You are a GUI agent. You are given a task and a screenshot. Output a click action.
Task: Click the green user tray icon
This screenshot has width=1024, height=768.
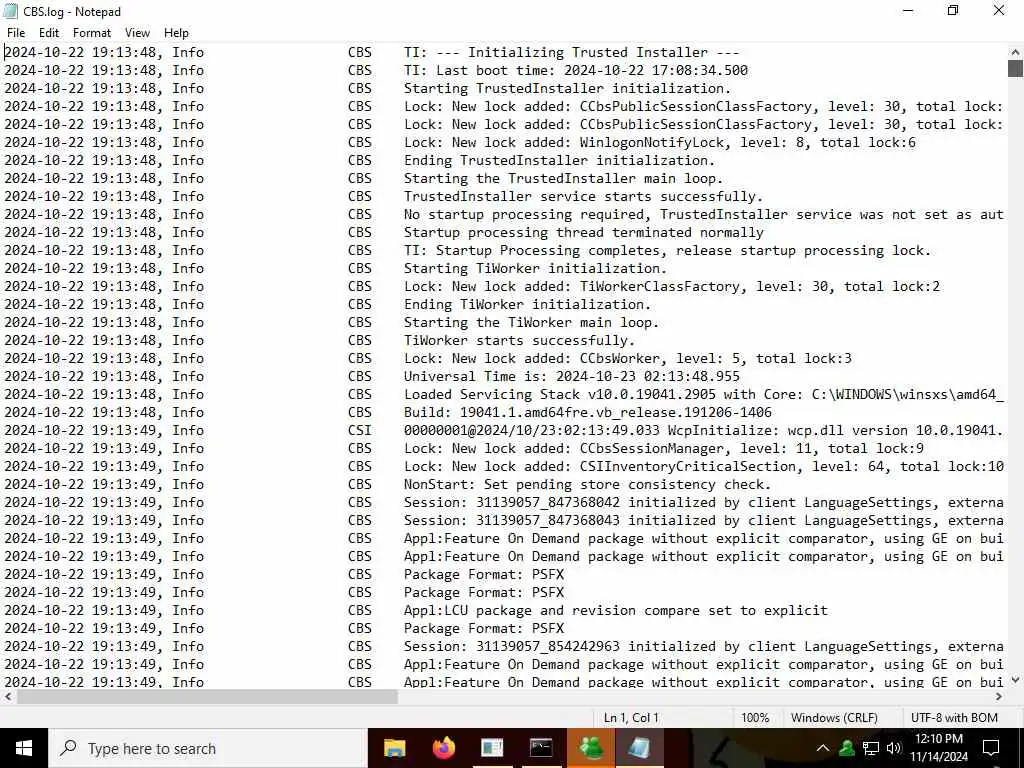coord(847,748)
